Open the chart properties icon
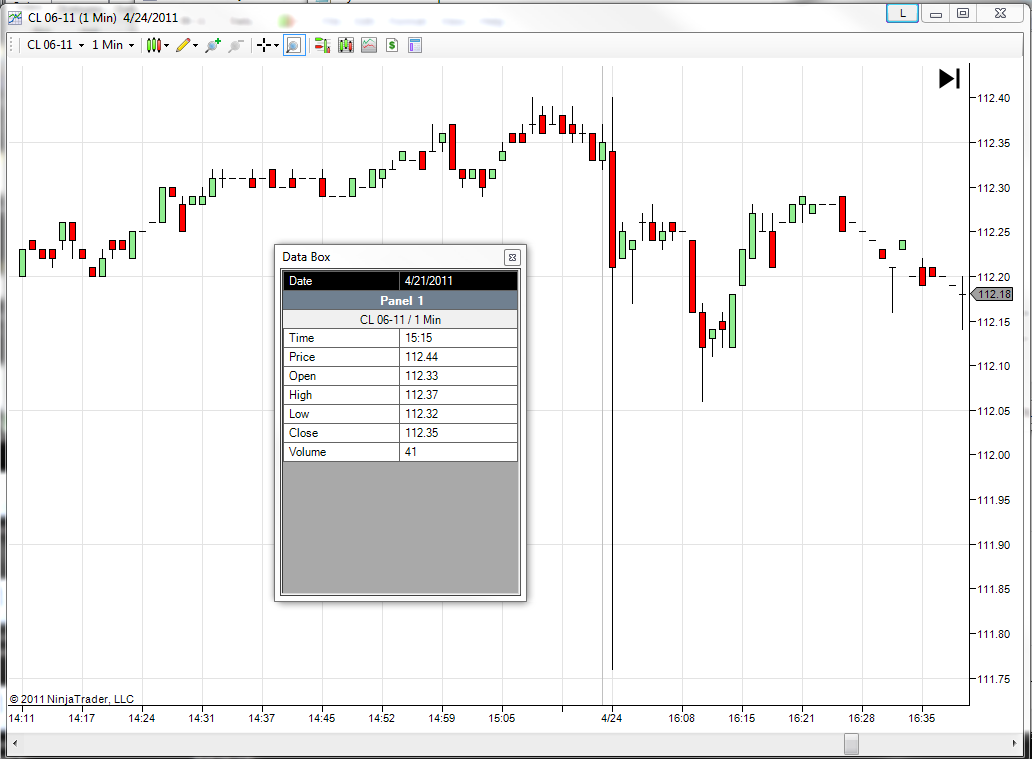Screen dimensions: 1032x759 415,45
